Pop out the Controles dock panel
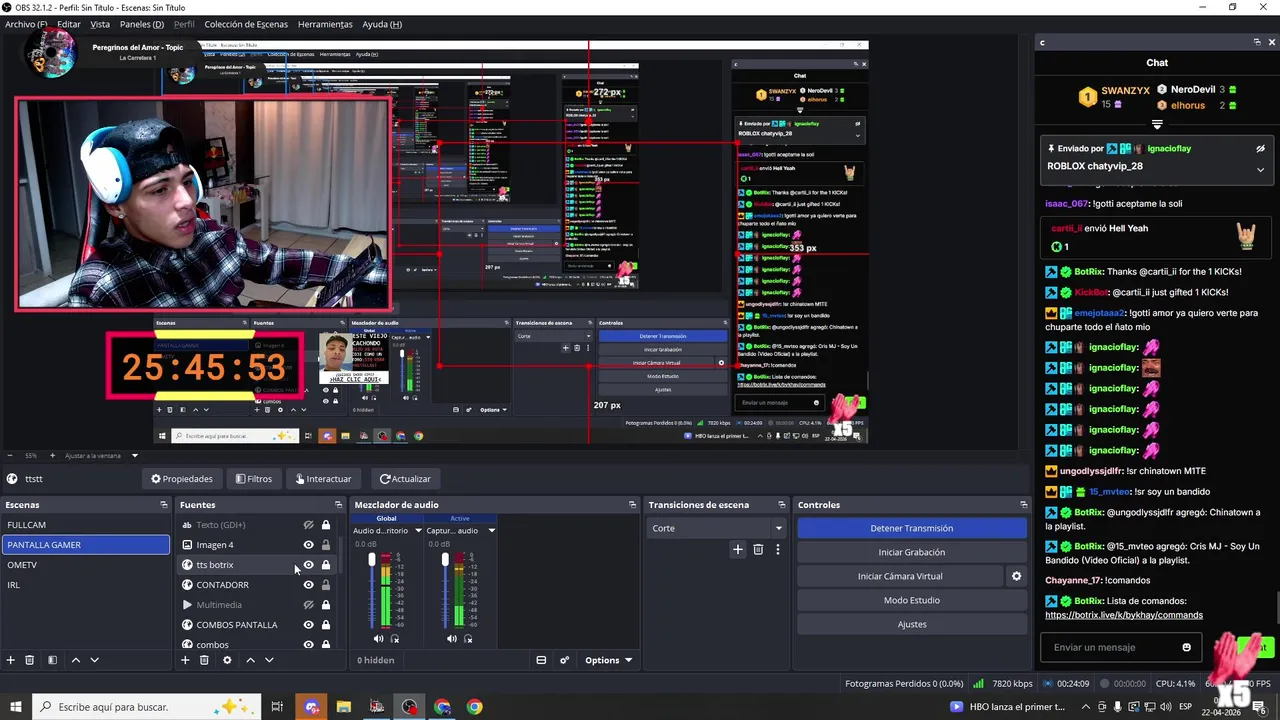 (x=1023, y=505)
